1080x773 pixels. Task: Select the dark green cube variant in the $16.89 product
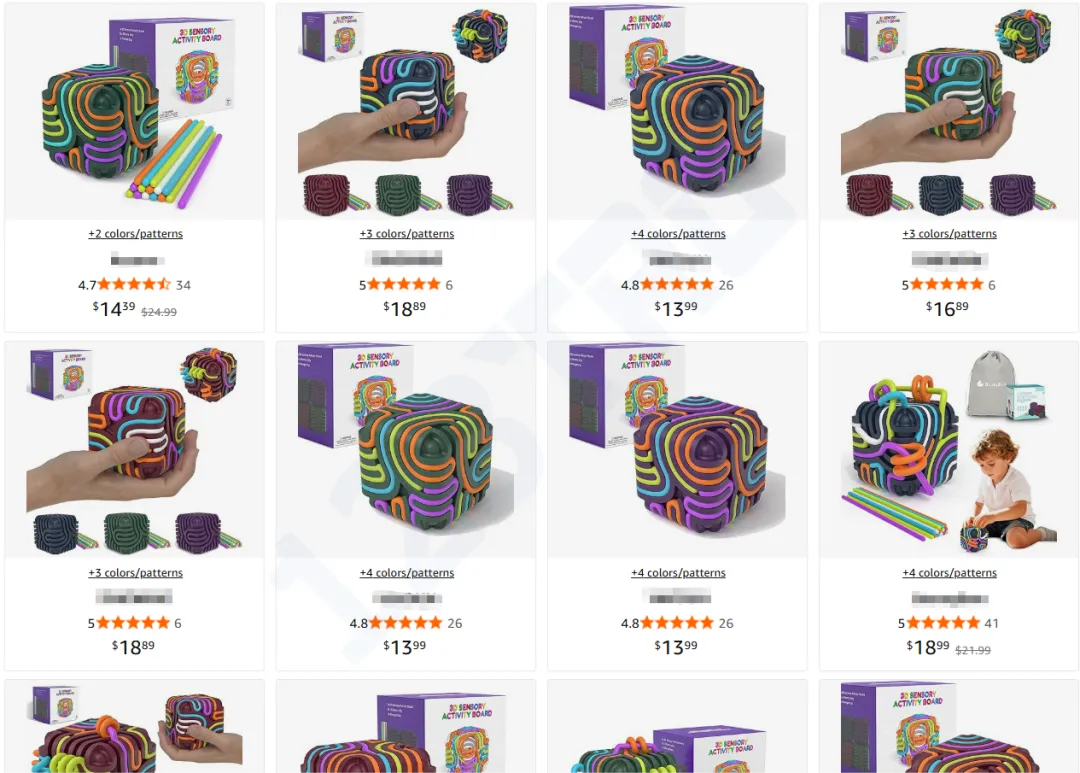click(x=941, y=194)
